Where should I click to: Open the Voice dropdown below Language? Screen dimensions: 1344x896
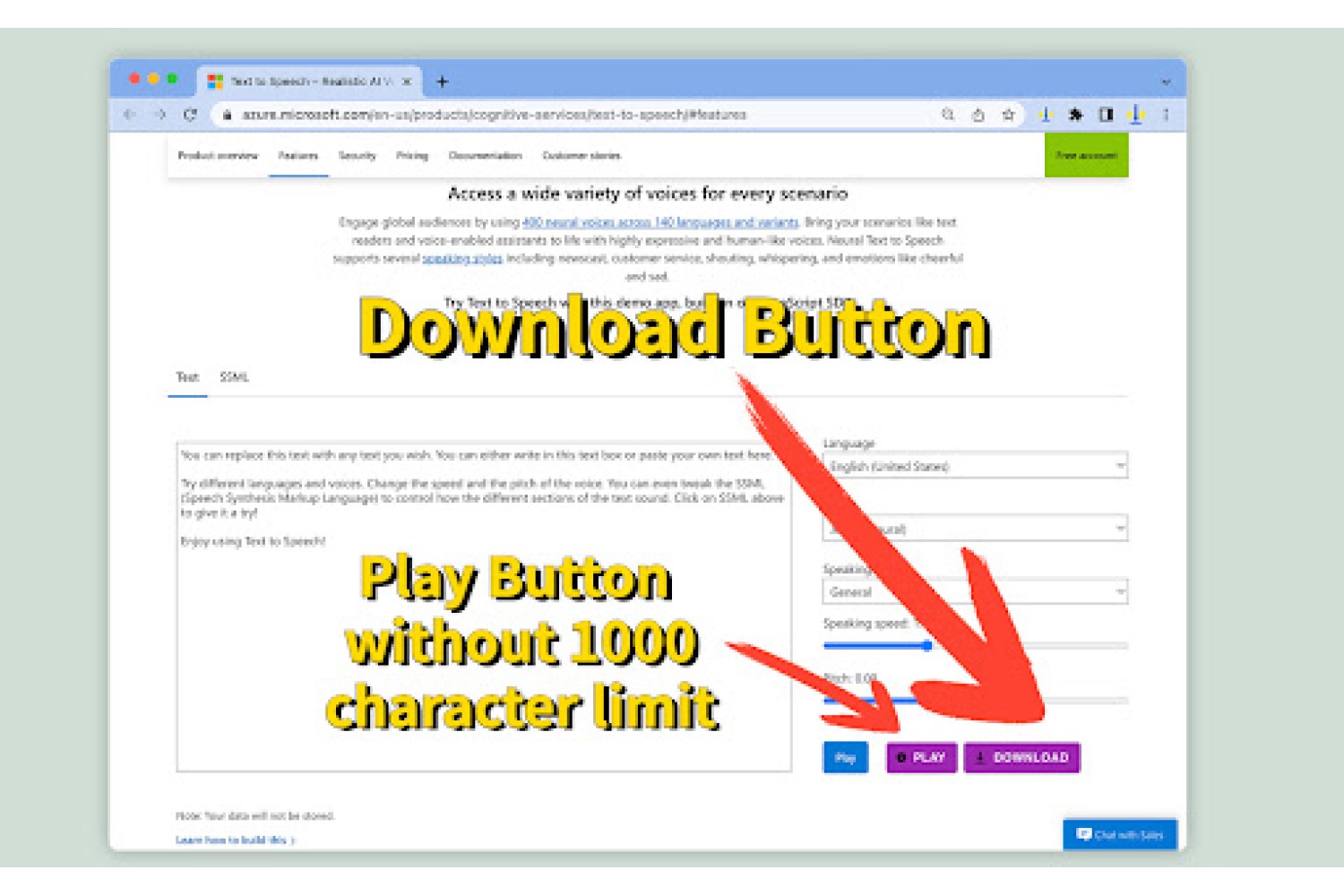(x=975, y=529)
